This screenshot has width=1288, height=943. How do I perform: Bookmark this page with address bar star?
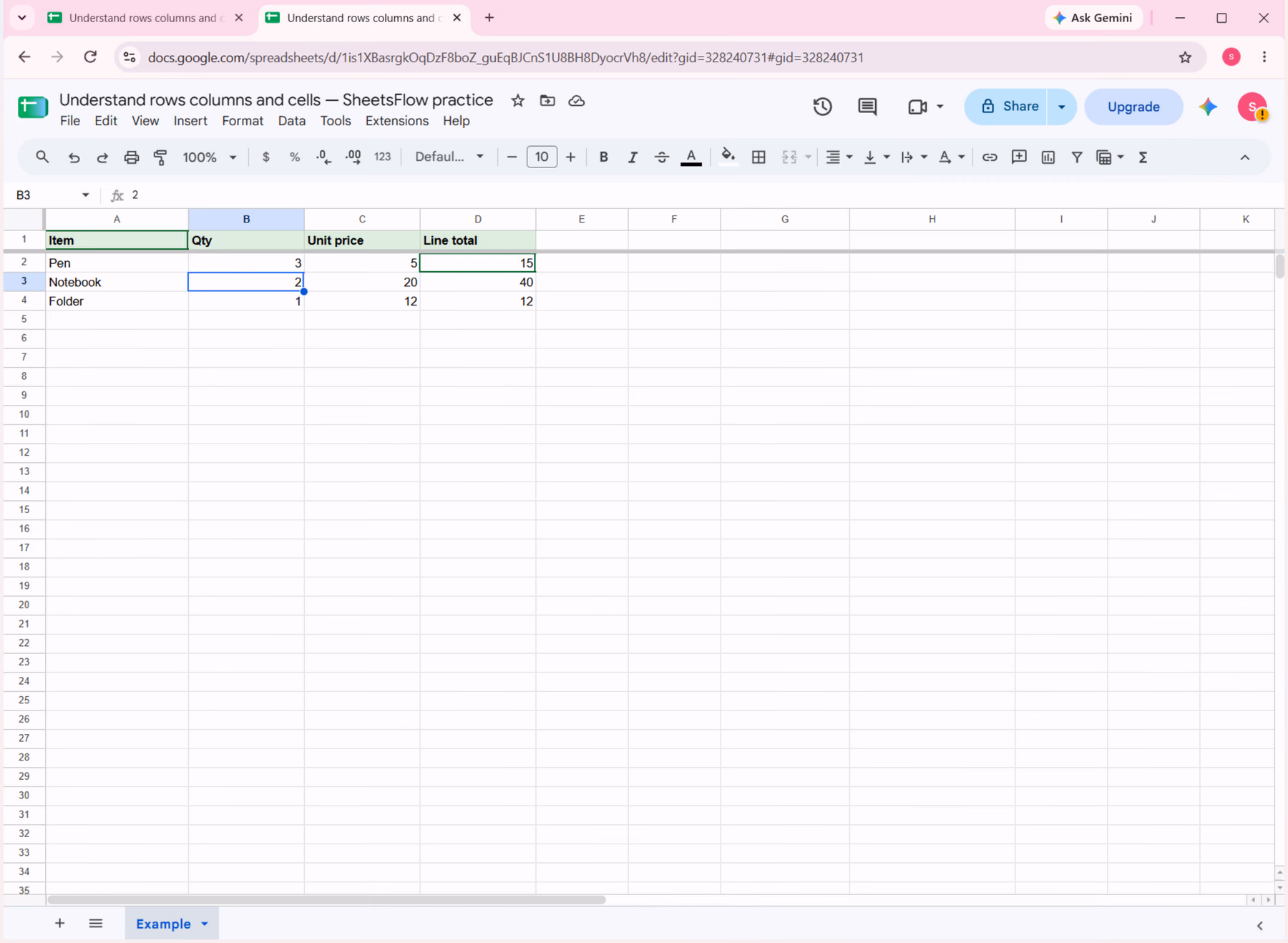tap(1186, 57)
